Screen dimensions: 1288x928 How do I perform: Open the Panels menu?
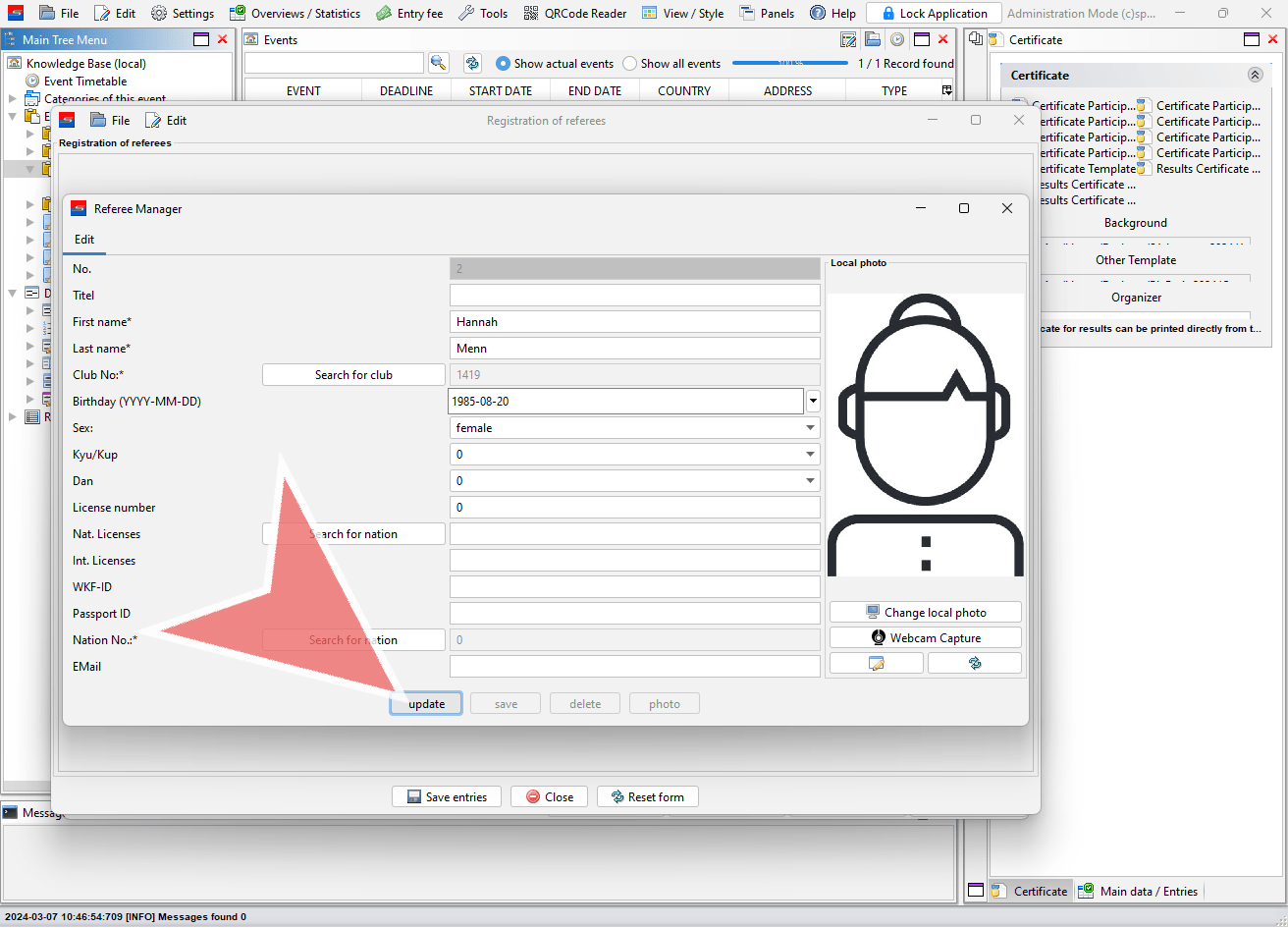(x=767, y=14)
